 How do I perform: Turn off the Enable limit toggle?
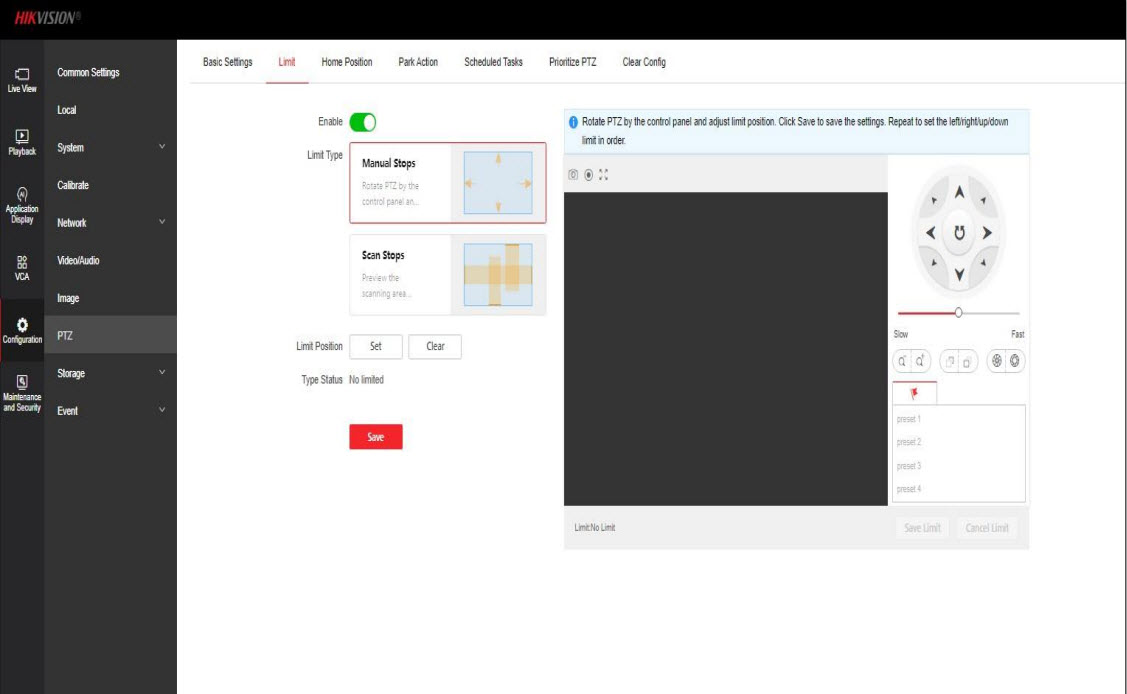[362, 122]
